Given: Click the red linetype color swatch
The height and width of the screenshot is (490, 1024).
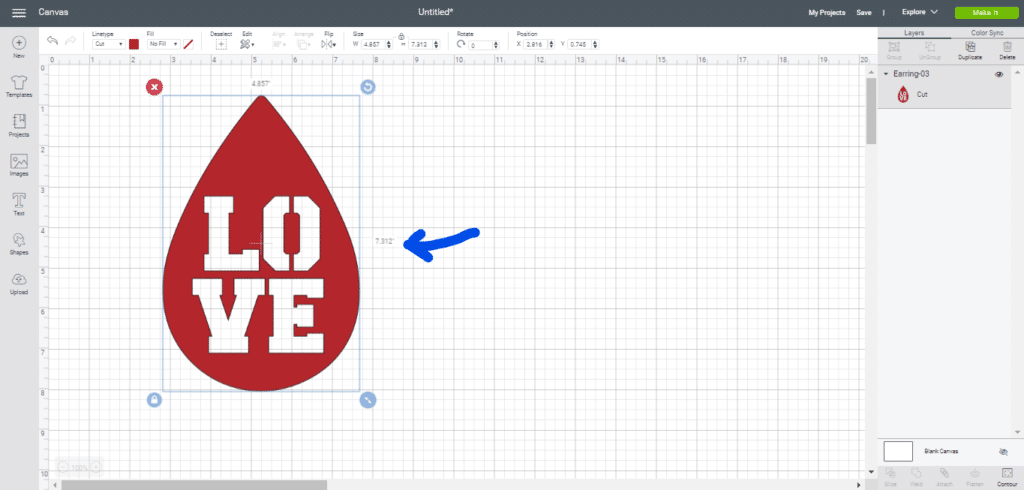Looking at the screenshot, I should (134, 44).
